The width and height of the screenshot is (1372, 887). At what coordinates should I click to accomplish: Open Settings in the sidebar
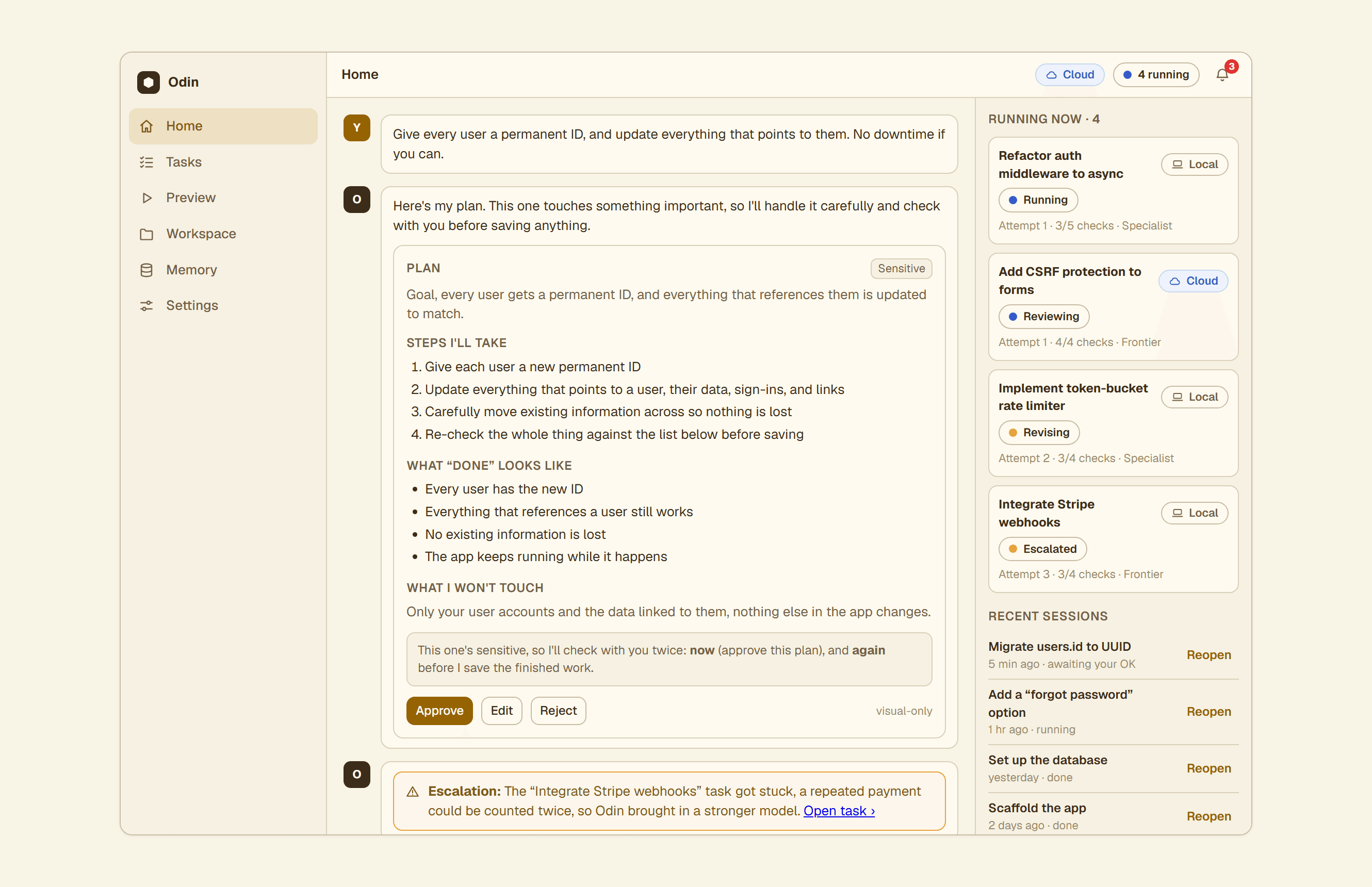[223, 306]
